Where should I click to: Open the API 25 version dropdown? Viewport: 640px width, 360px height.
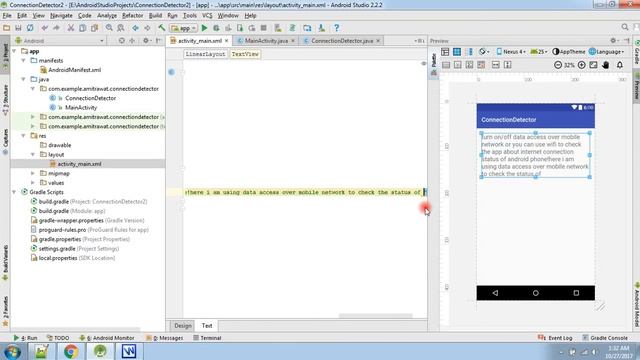(x=539, y=52)
